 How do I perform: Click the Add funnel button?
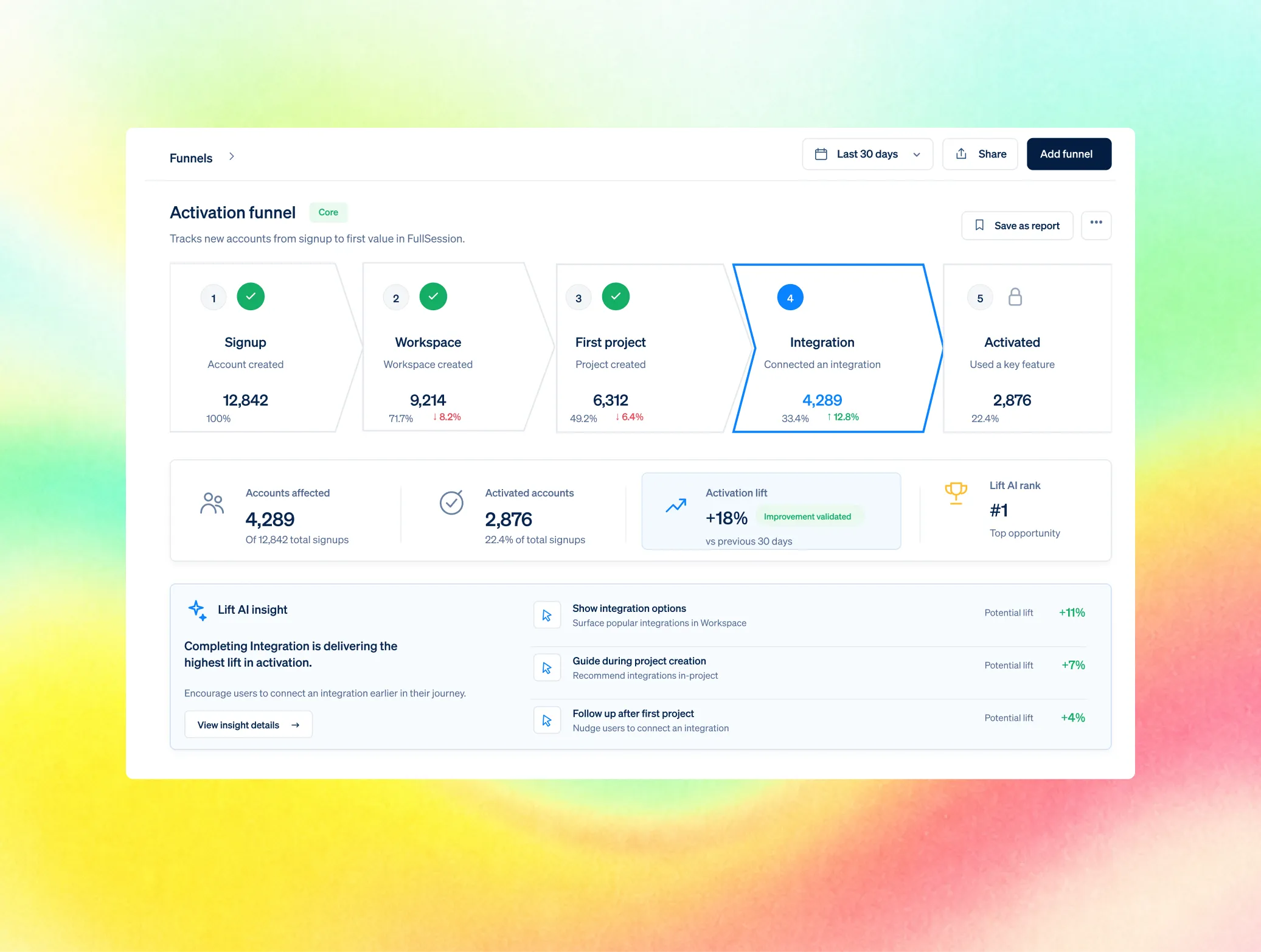click(x=1069, y=154)
